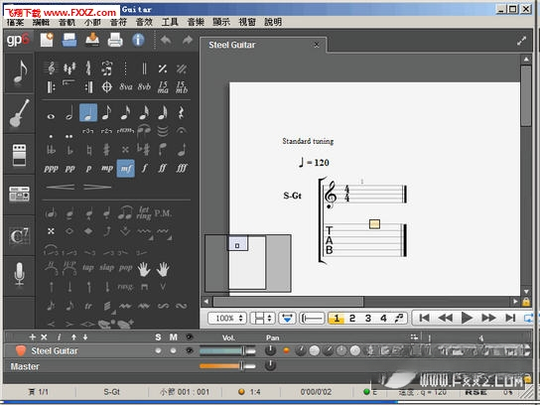This screenshot has height=405, width=540.
Task: Toggle let ring effect
Action: 144,213
